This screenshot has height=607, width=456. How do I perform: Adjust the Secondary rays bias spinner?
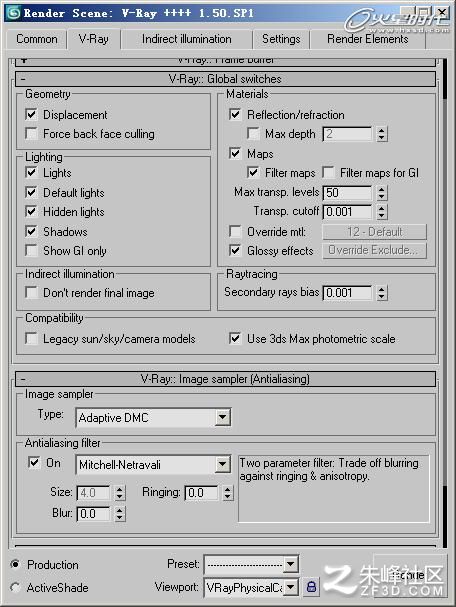click(x=382, y=293)
